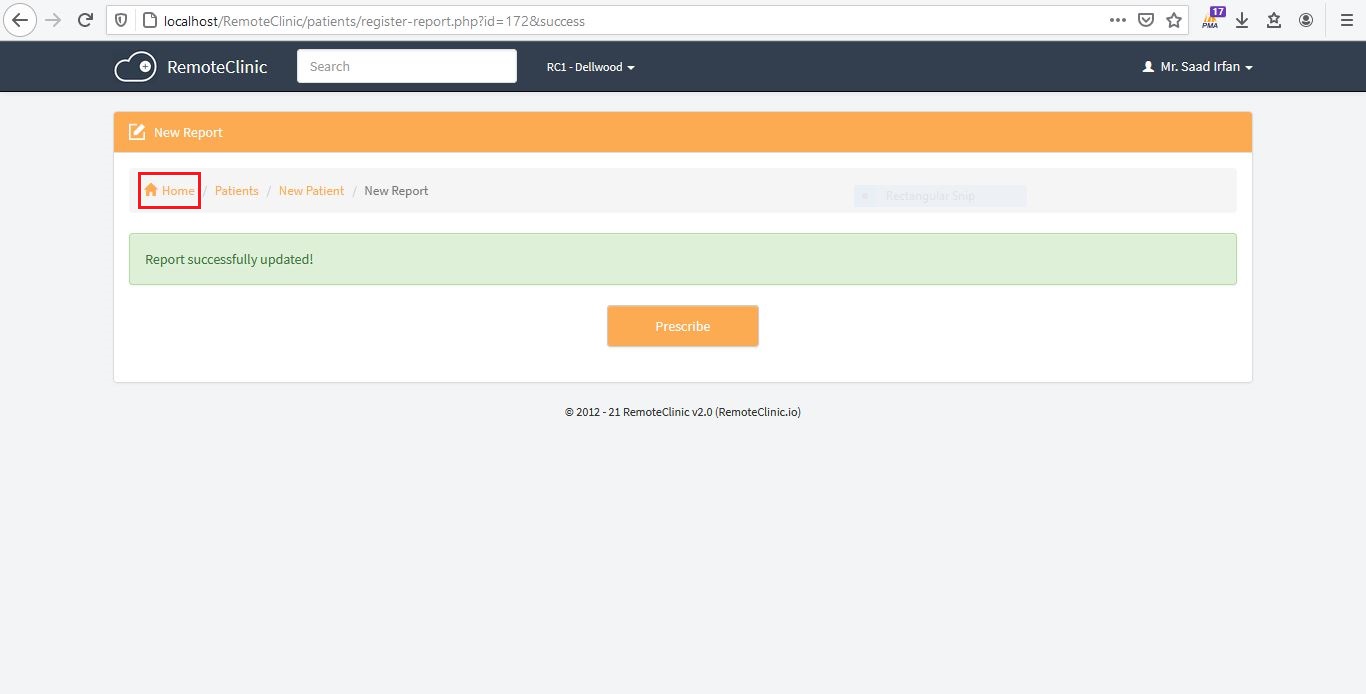The height and width of the screenshot is (694, 1366).
Task: Show the bookmarks library star-tray icon
Action: (x=1274, y=20)
